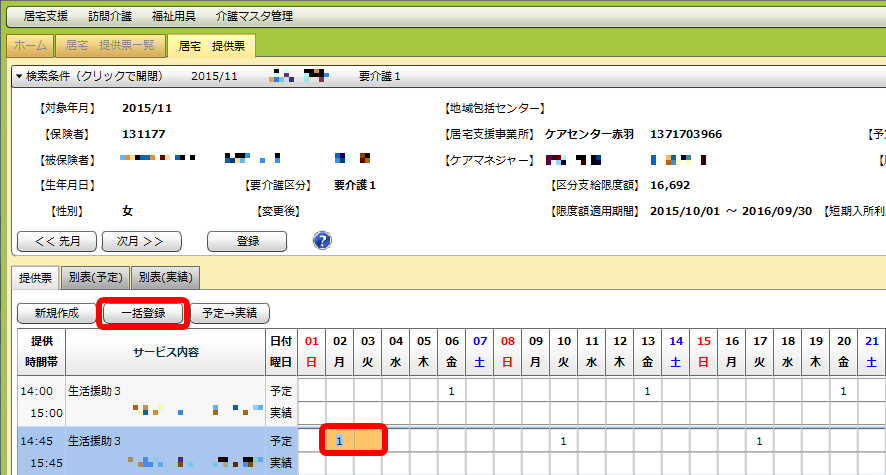Click the 予定→実績 copy button

[229, 313]
